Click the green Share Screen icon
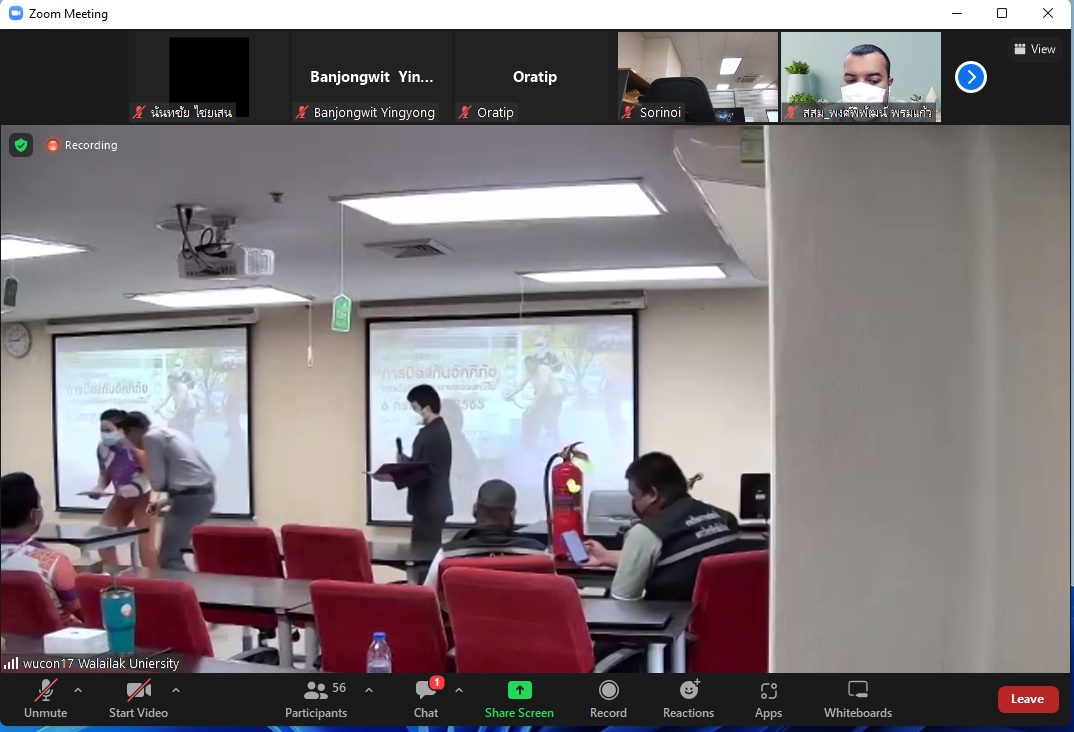The width and height of the screenshot is (1074, 732). coord(519,691)
